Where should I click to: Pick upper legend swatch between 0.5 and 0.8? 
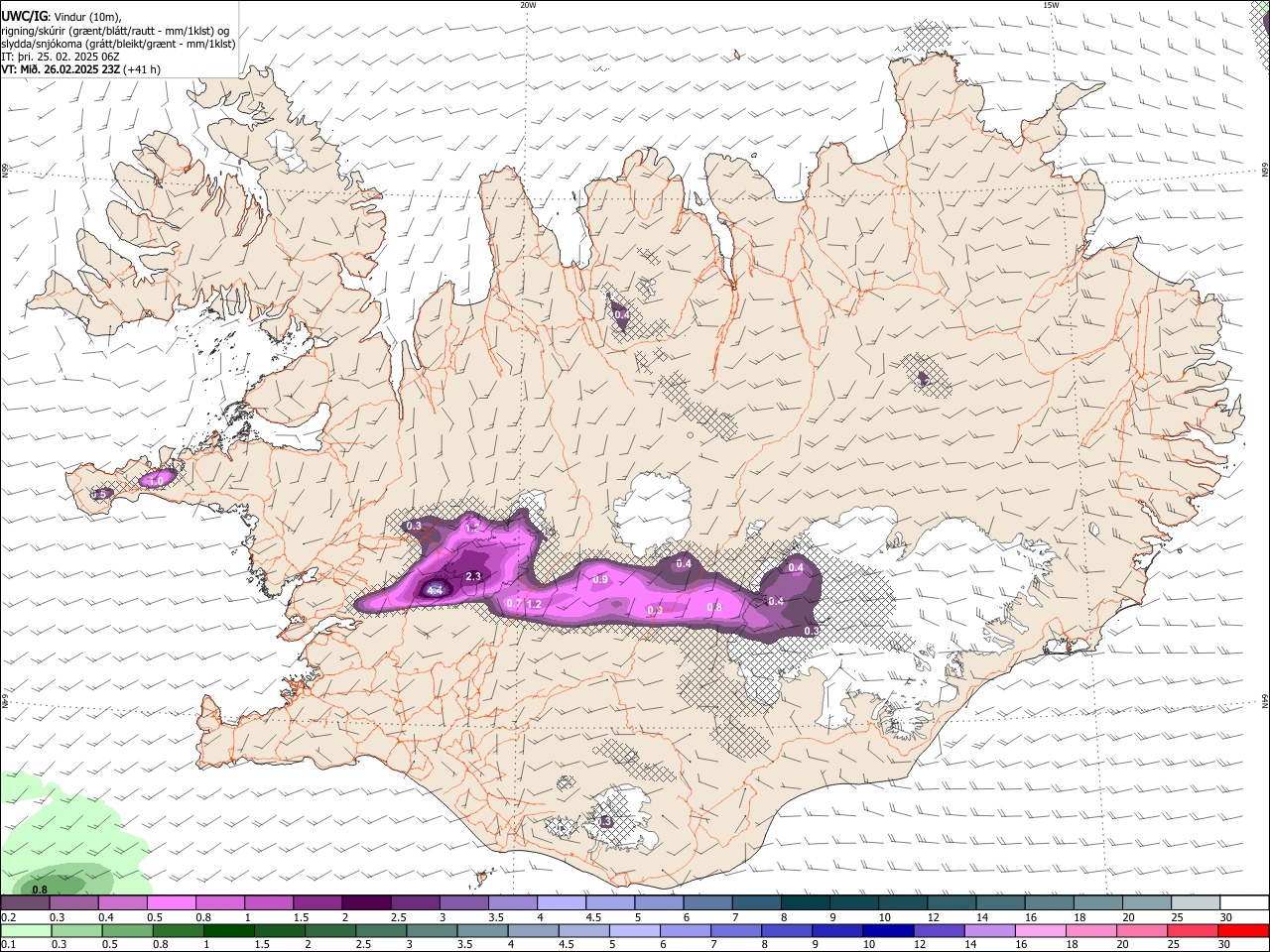(170, 902)
